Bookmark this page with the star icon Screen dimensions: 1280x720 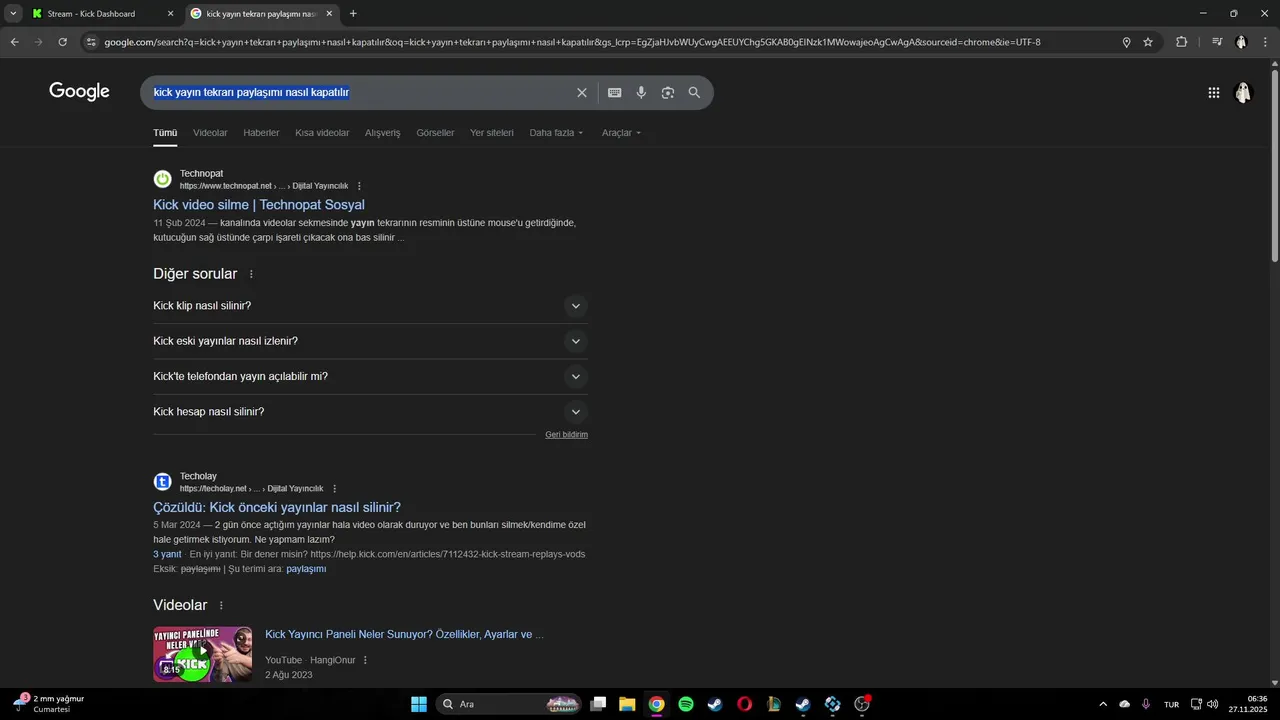(x=1148, y=42)
